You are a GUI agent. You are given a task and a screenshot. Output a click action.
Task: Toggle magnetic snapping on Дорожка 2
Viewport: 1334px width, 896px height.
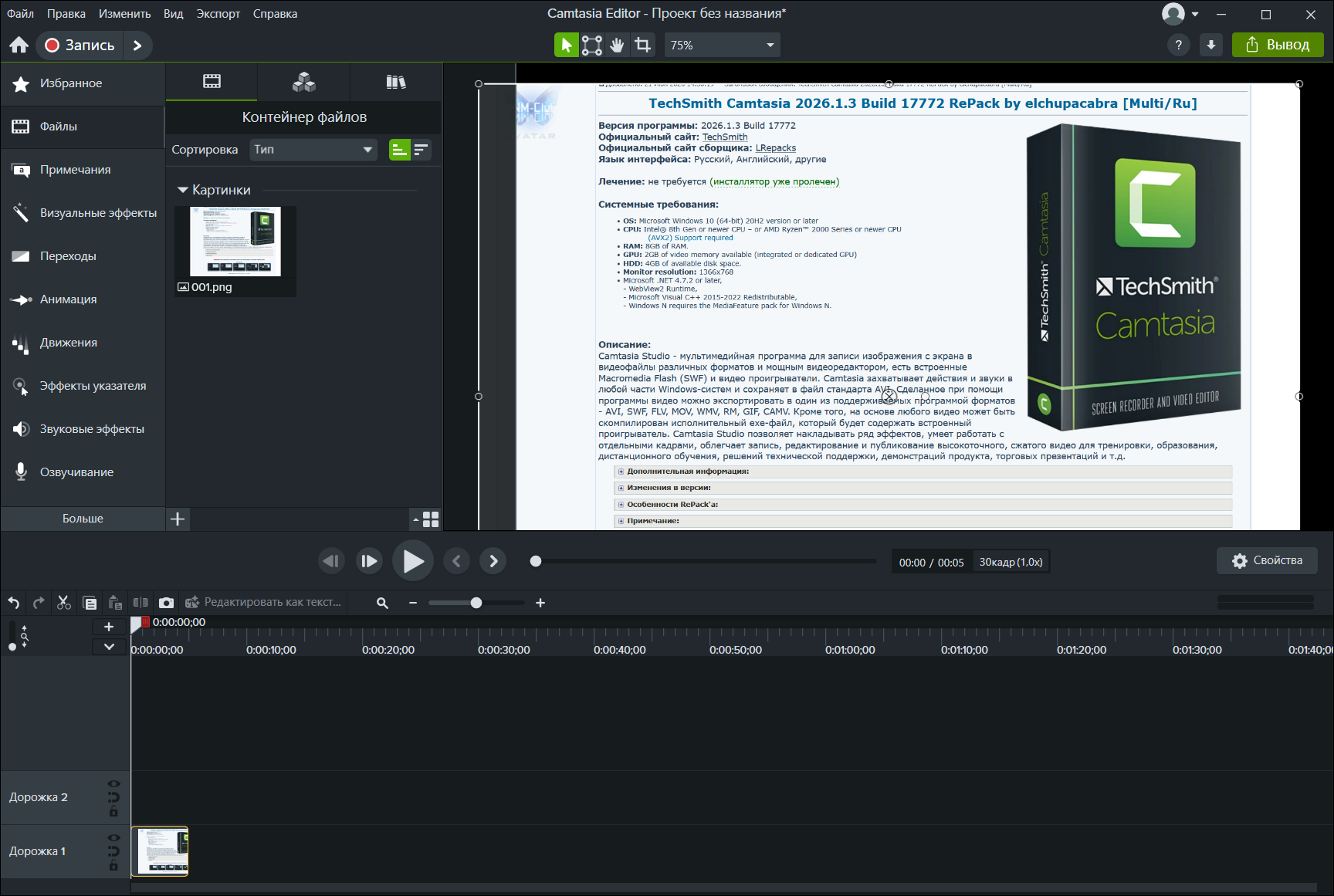click(113, 797)
